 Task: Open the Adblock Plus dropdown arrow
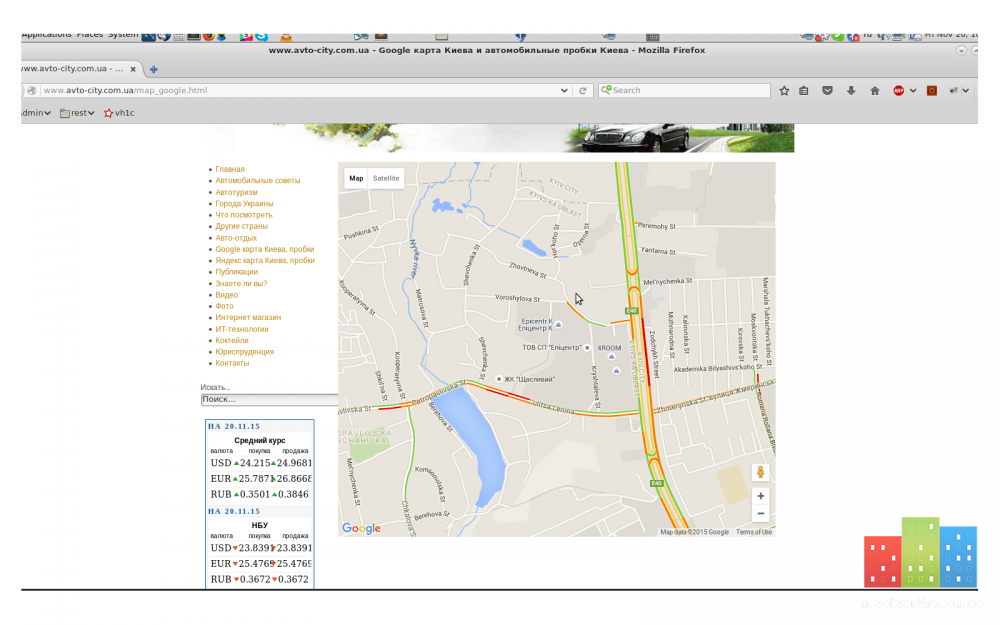click(x=913, y=91)
